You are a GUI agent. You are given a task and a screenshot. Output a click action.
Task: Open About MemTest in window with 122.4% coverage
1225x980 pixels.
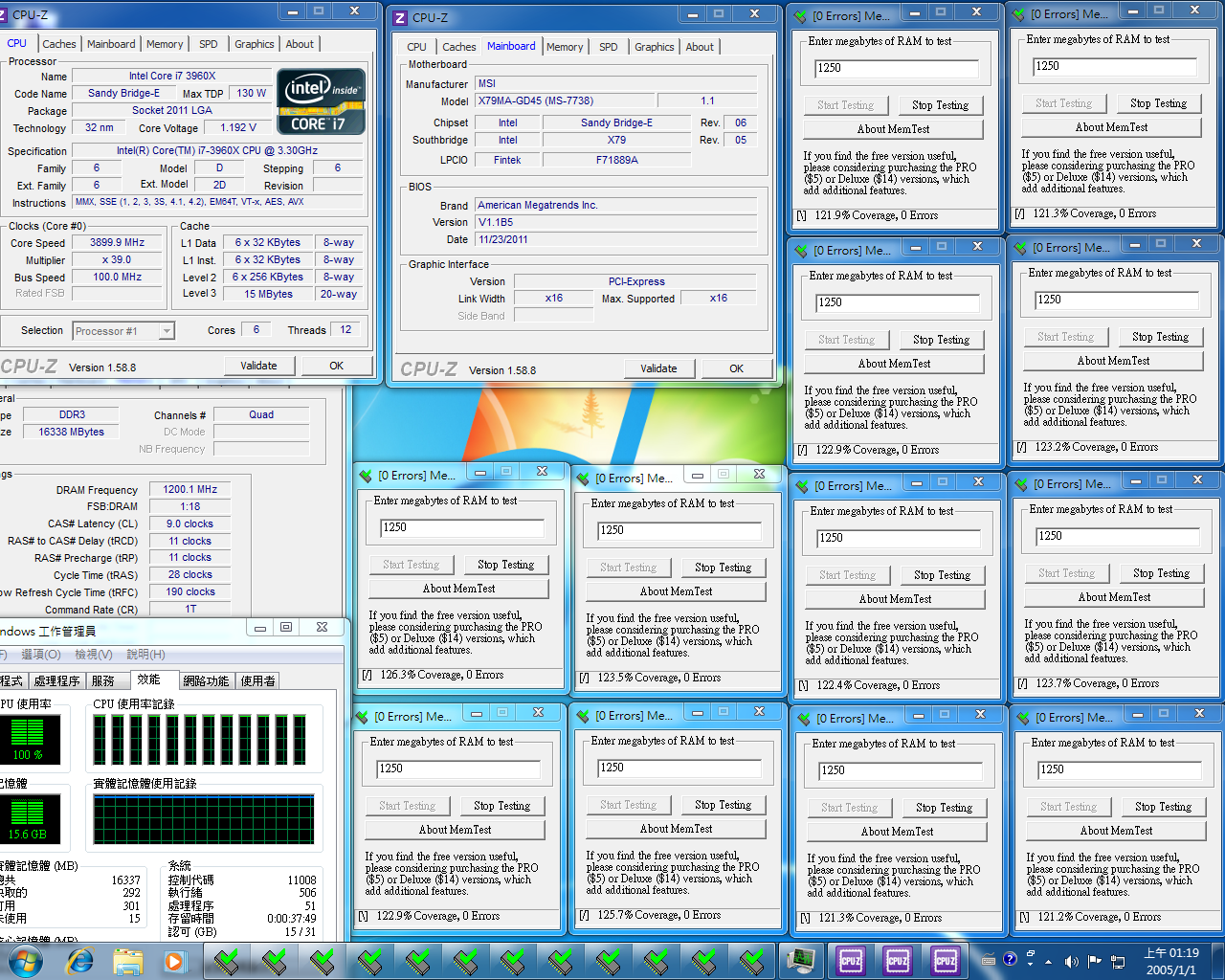(896, 599)
